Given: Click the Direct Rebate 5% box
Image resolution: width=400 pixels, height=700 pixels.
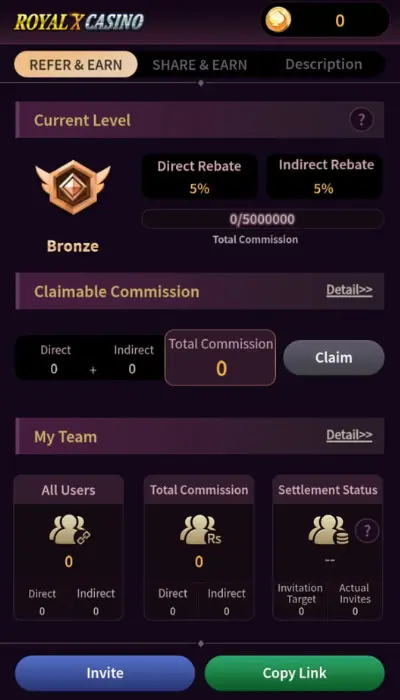Looking at the screenshot, I should (x=199, y=177).
